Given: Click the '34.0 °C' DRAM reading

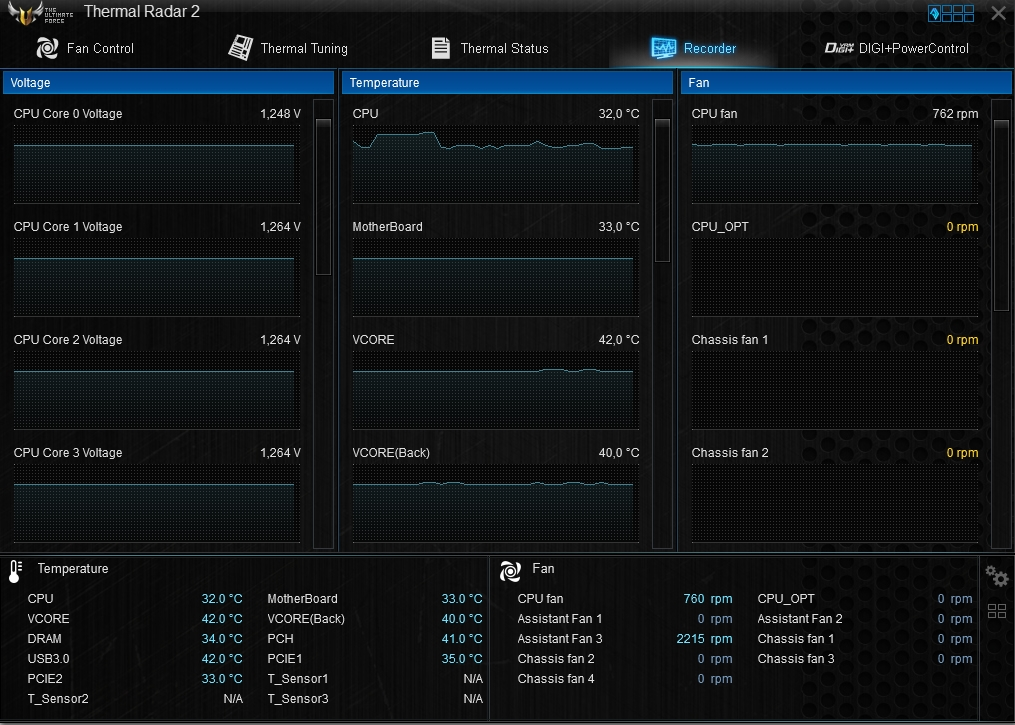Looking at the screenshot, I should tap(222, 639).
